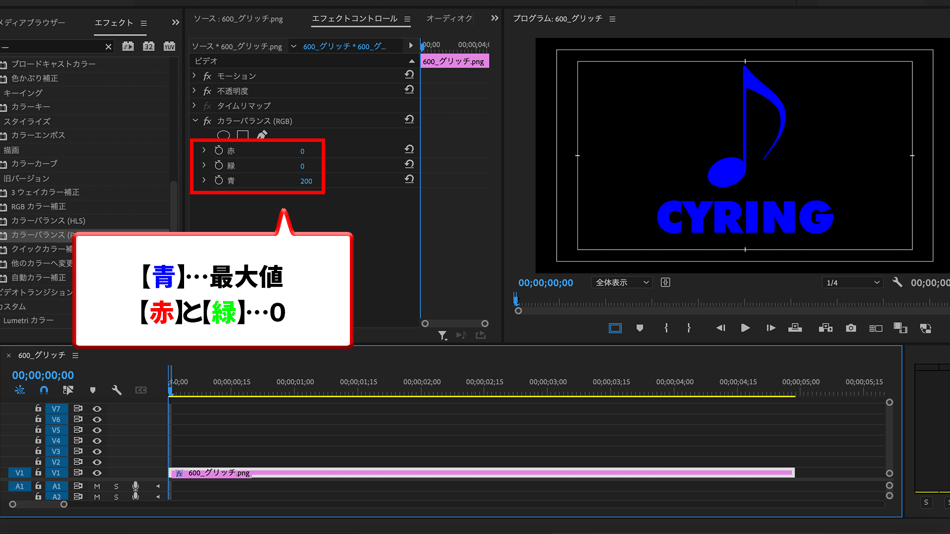Add a timeline marker
950x534 pixels.
tap(93, 390)
